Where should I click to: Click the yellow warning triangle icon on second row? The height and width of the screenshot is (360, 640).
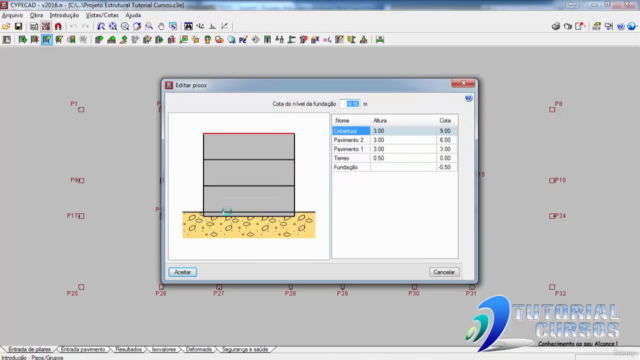(x=363, y=40)
